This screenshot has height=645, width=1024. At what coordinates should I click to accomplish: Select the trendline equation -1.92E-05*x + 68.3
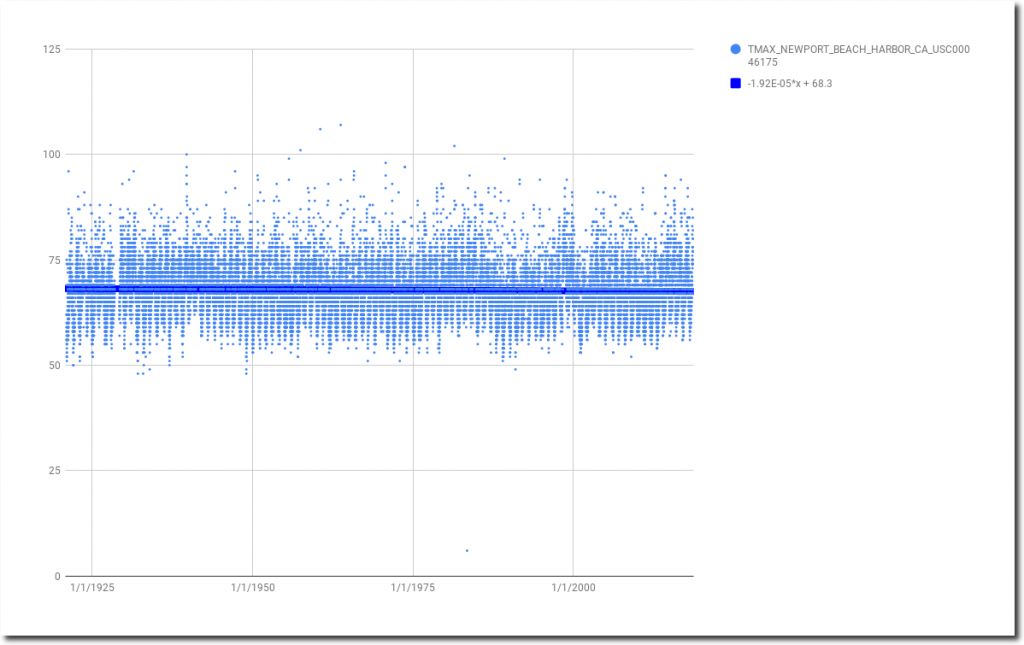point(790,84)
